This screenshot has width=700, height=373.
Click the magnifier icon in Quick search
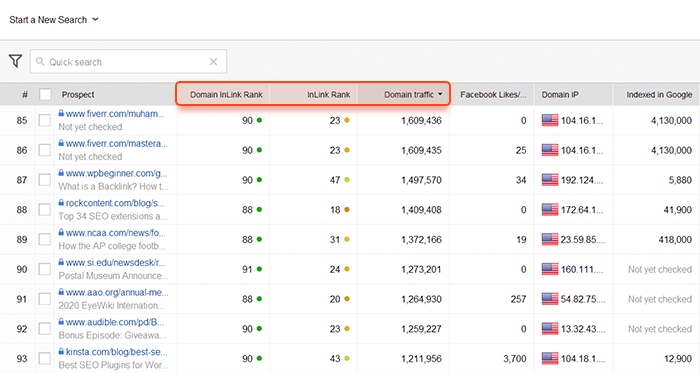[x=40, y=62]
